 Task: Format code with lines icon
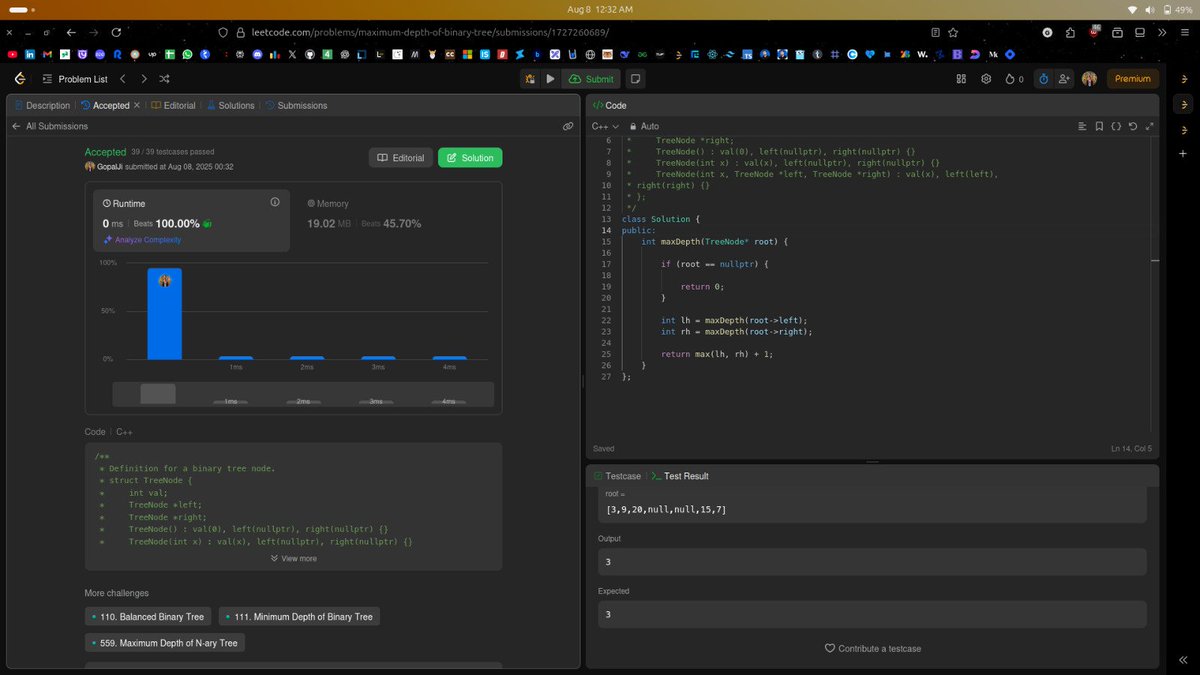pos(1082,126)
